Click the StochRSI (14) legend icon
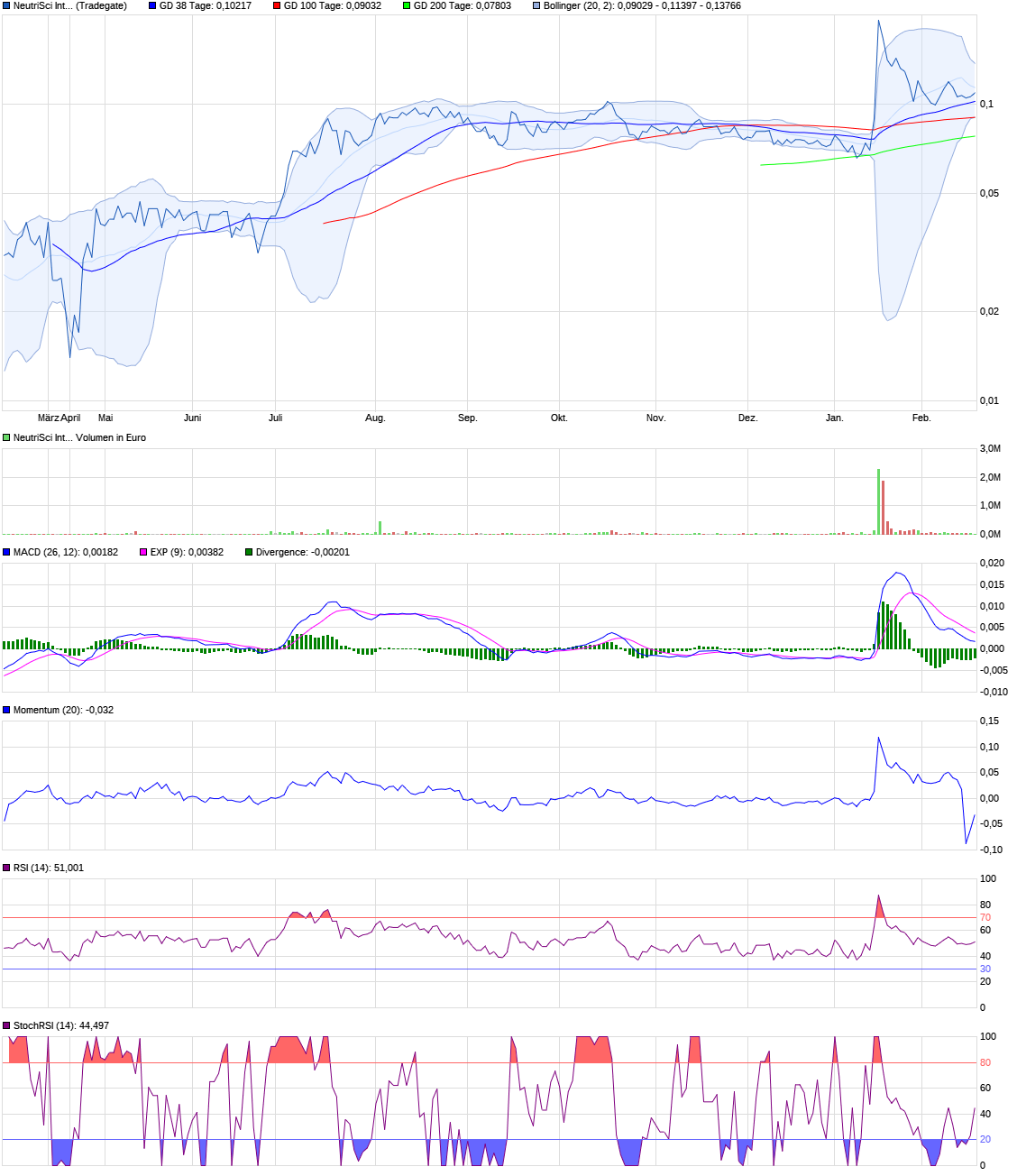This screenshot has height=1176, width=1017. [5, 1024]
